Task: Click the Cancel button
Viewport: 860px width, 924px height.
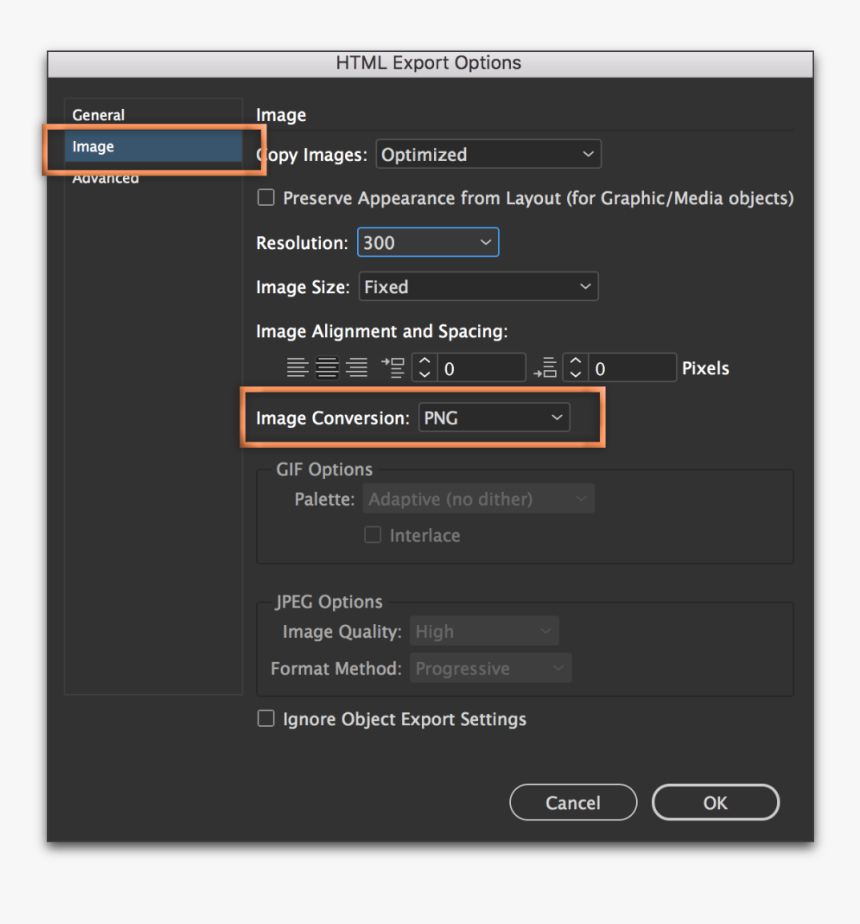Action: 573,803
